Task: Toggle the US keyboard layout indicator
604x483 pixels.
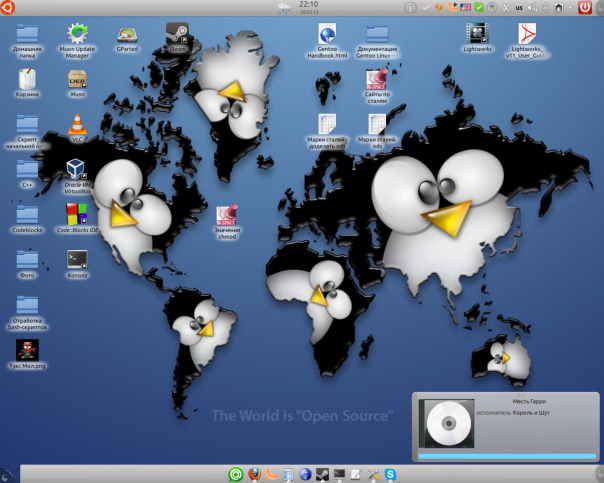Action: (x=519, y=8)
